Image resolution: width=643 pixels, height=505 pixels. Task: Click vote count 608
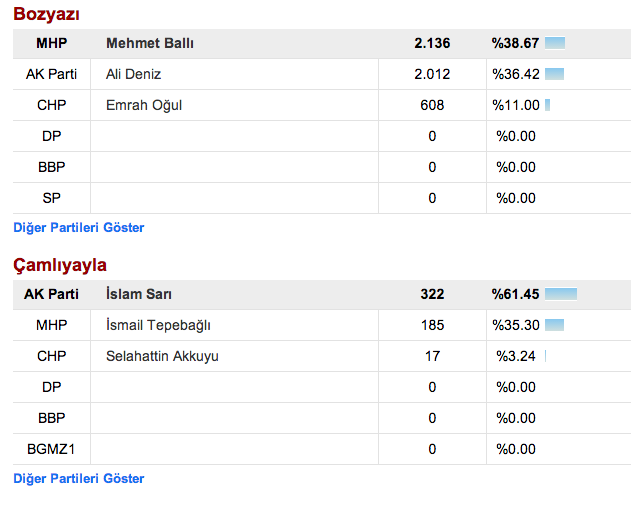(x=432, y=105)
